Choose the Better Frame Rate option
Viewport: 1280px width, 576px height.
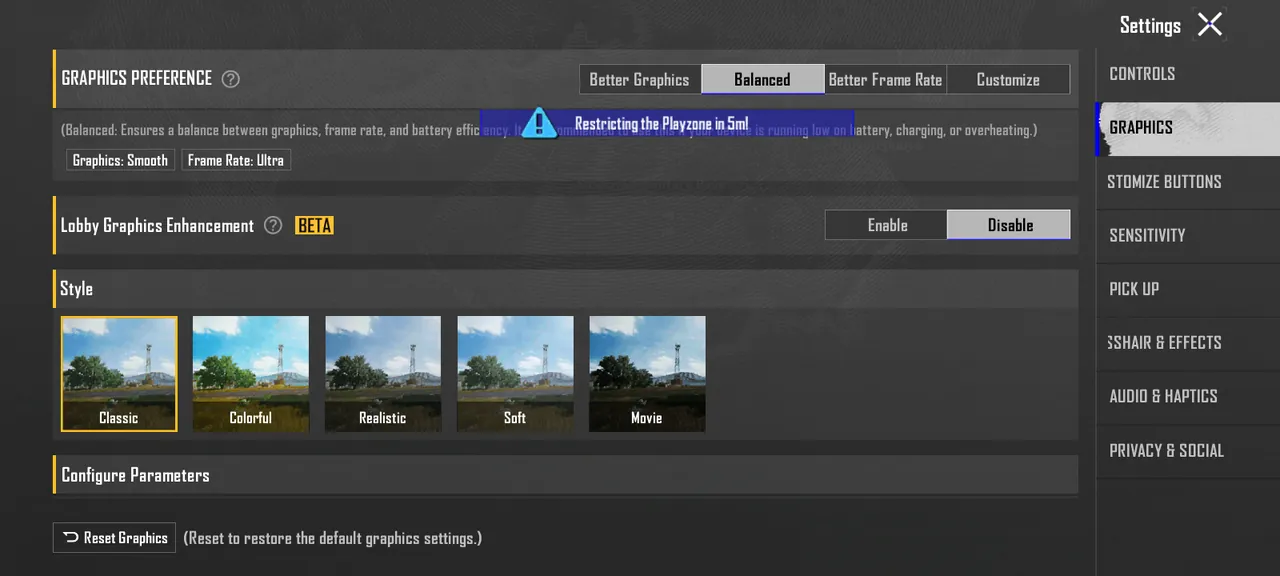(x=885, y=80)
